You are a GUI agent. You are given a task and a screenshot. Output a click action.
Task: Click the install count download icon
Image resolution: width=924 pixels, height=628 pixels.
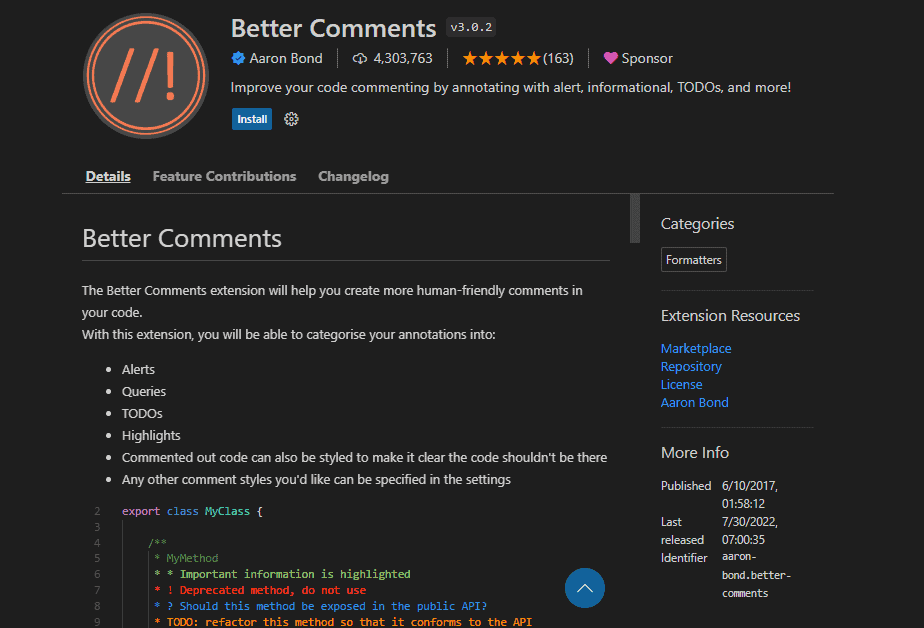pyautogui.click(x=359, y=58)
